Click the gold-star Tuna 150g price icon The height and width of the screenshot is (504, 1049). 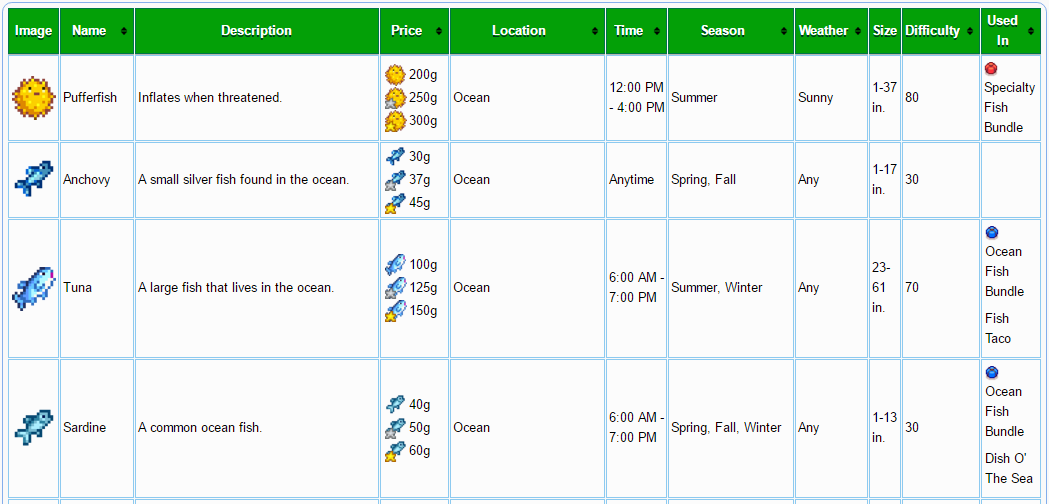point(395,311)
